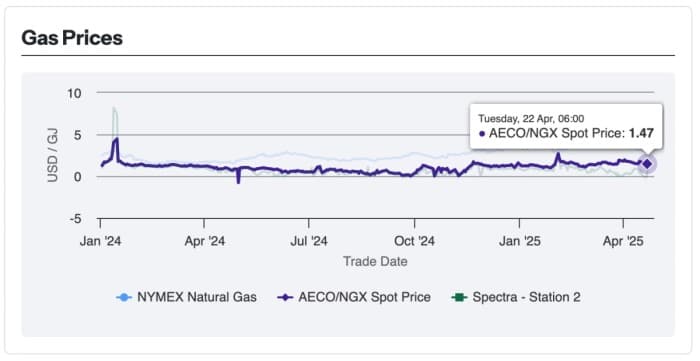700x361 pixels.
Task: Click the -5 value on the y-axis
Action: (x=75, y=219)
